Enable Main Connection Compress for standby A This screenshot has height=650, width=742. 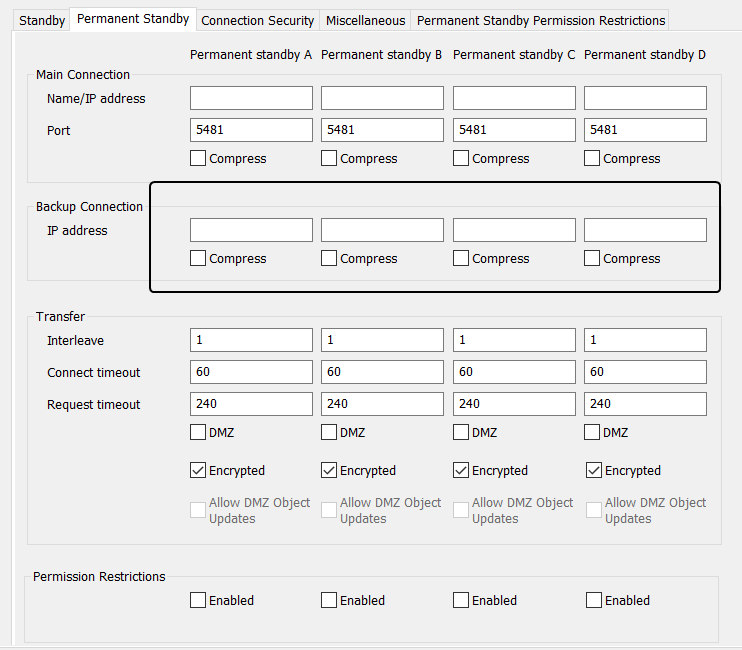coord(198,158)
